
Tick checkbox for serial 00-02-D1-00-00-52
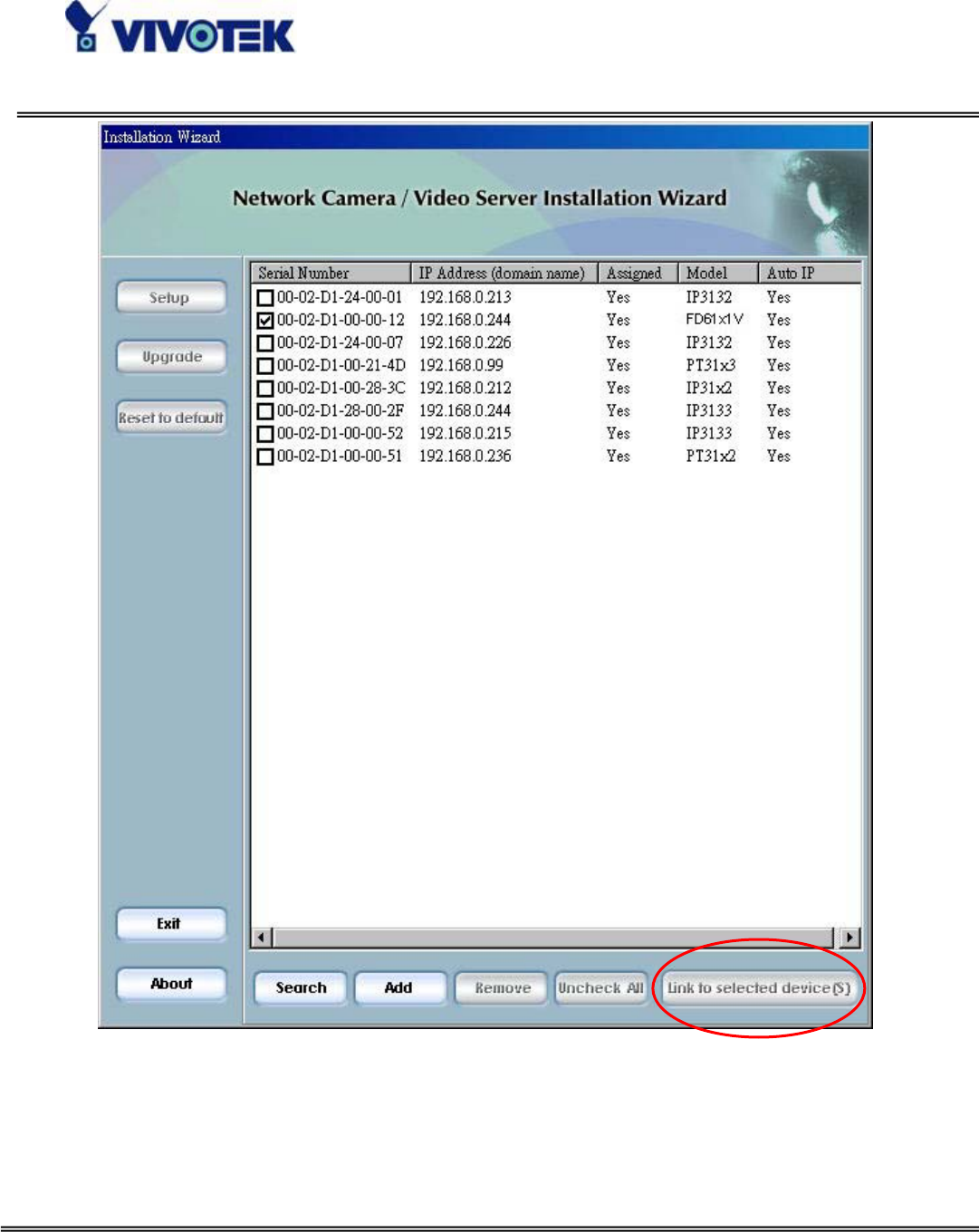pos(265,434)
